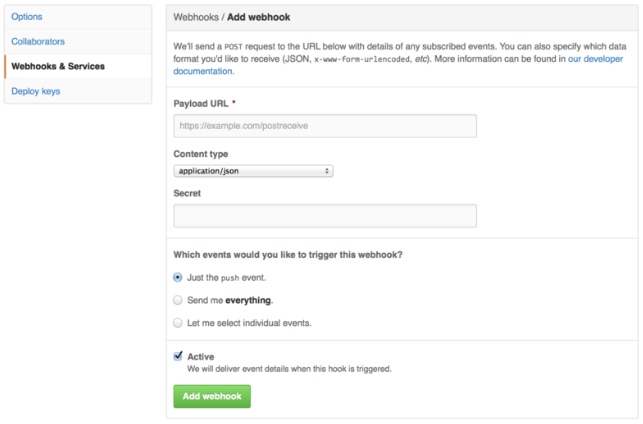Screen dimensions: 643x424
Task: Click the 'Add webhook' header title
Action: point(259,17)
